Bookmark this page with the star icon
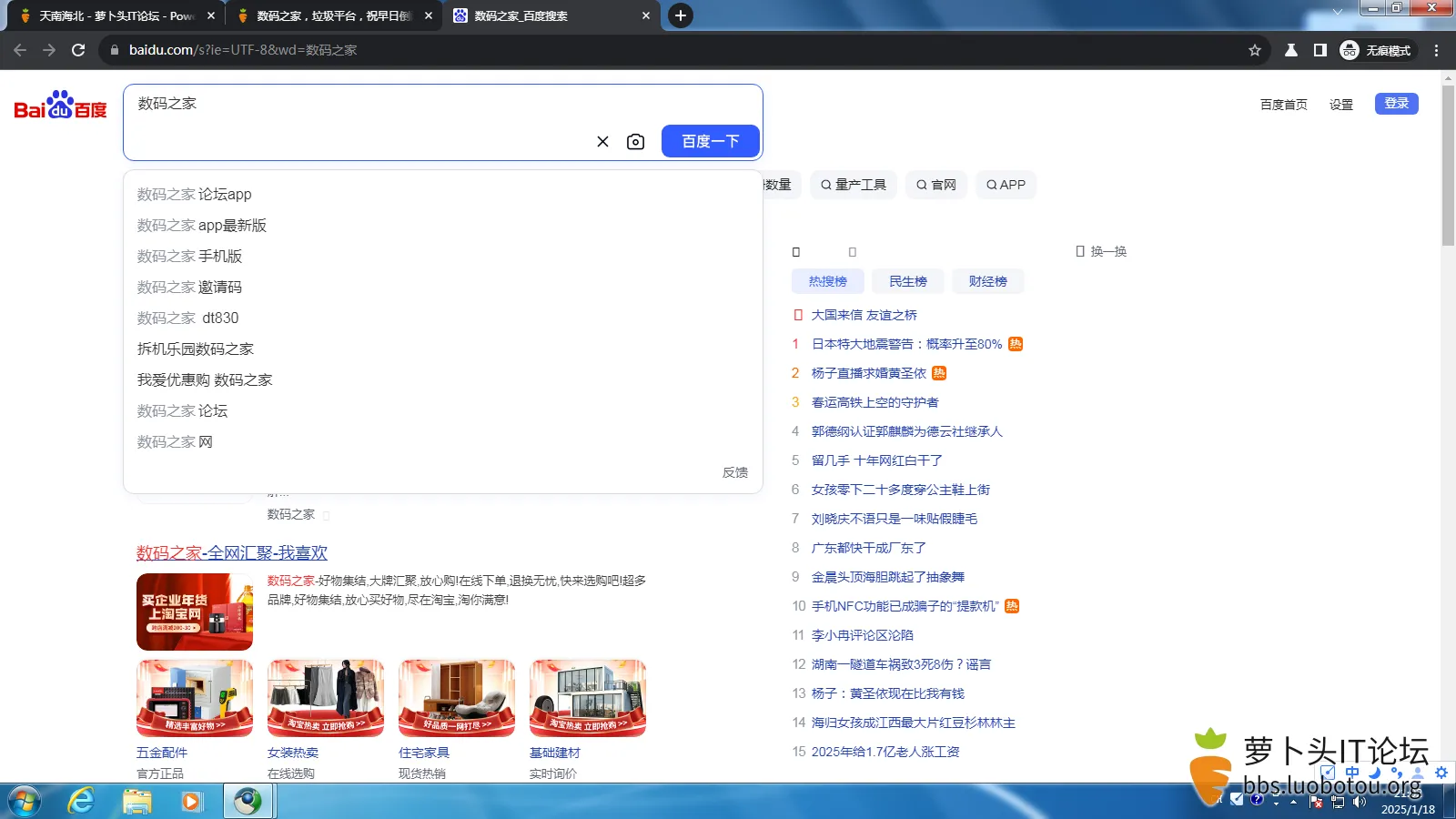The width and height of the screenshot is (1456, 819). coord(1255,50)
